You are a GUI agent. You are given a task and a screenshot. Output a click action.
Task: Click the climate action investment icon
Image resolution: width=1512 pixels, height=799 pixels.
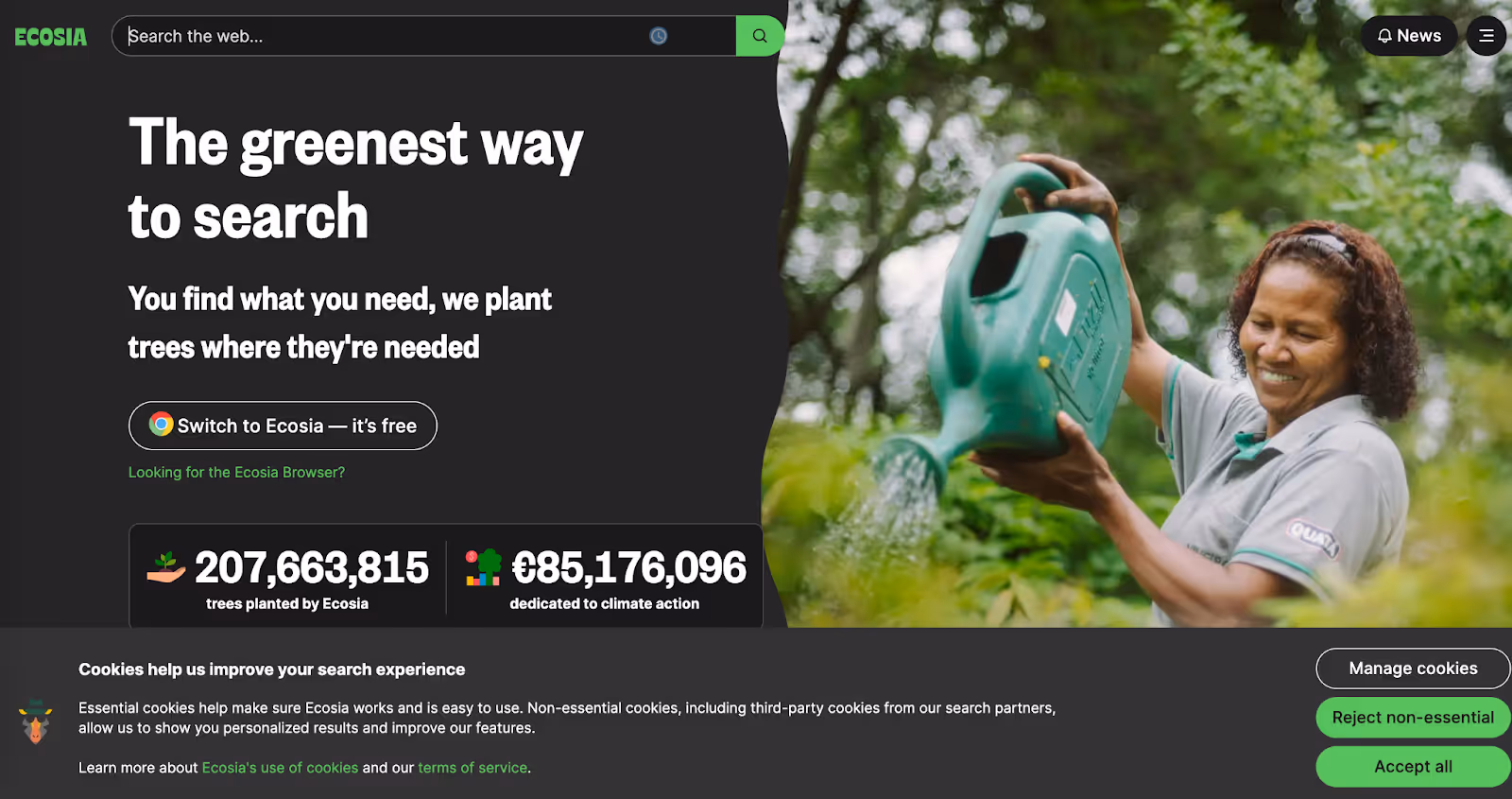pos(483,567)
